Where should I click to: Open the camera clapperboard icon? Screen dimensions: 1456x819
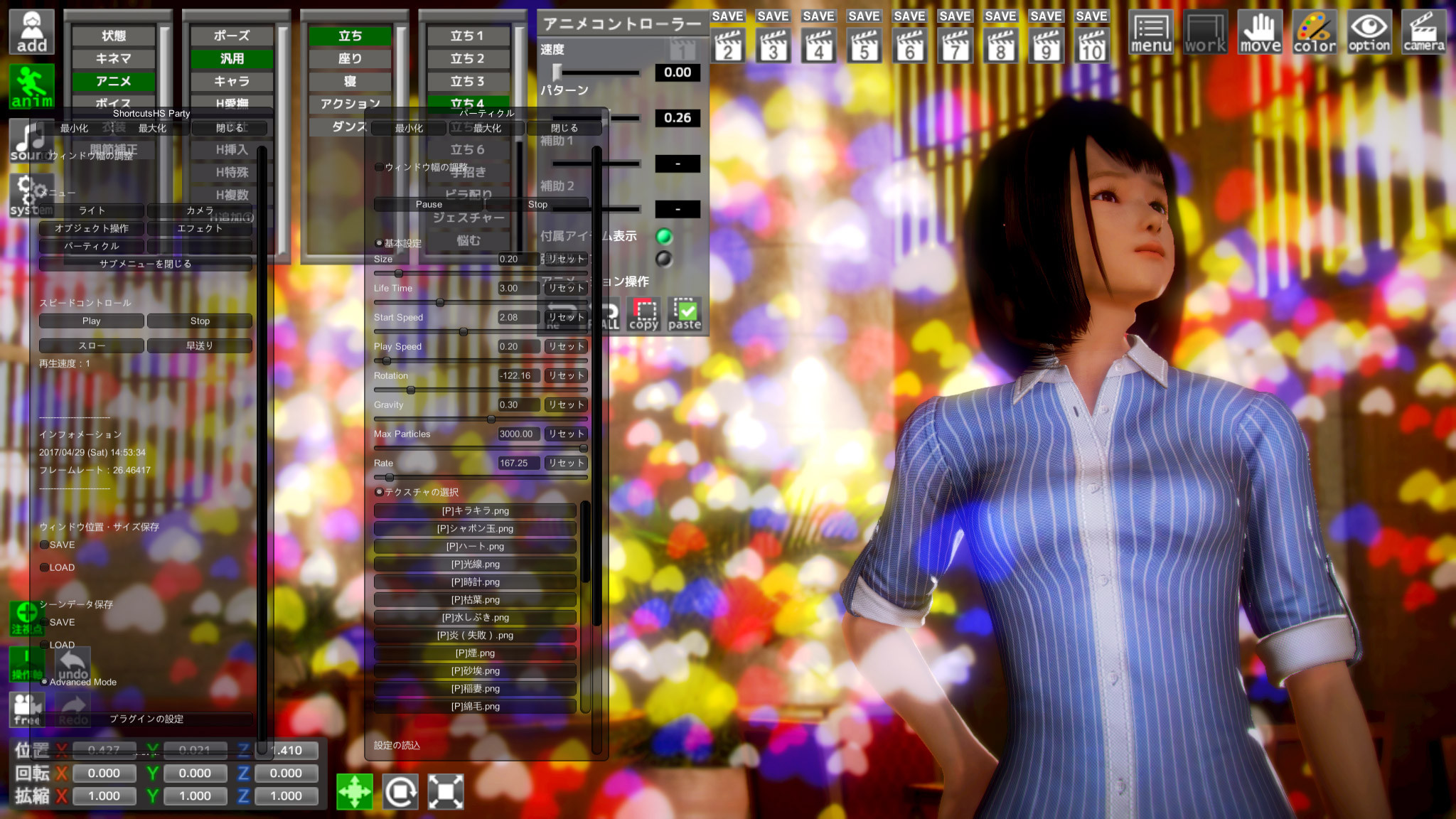pyautogui.click(x=1424, y=33)
